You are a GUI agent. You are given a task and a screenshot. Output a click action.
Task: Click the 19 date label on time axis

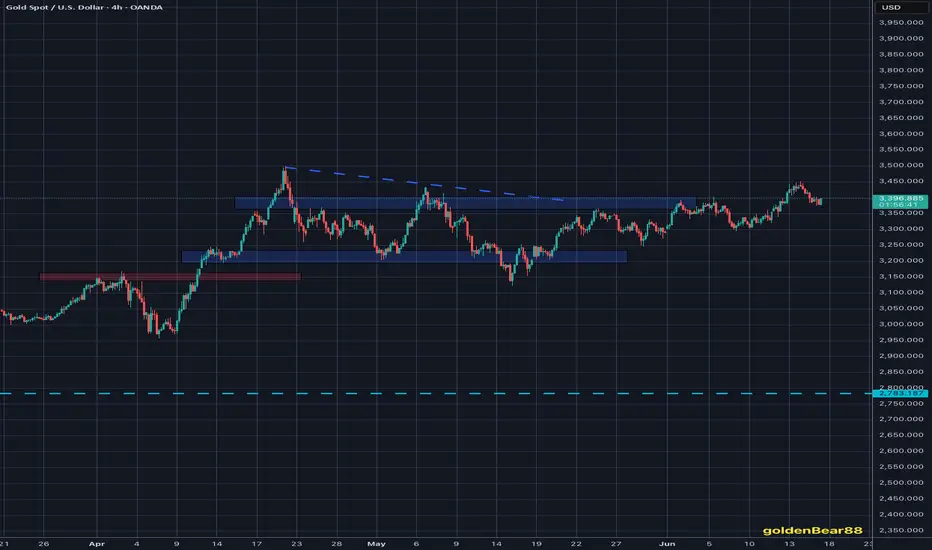click(536, 543)
